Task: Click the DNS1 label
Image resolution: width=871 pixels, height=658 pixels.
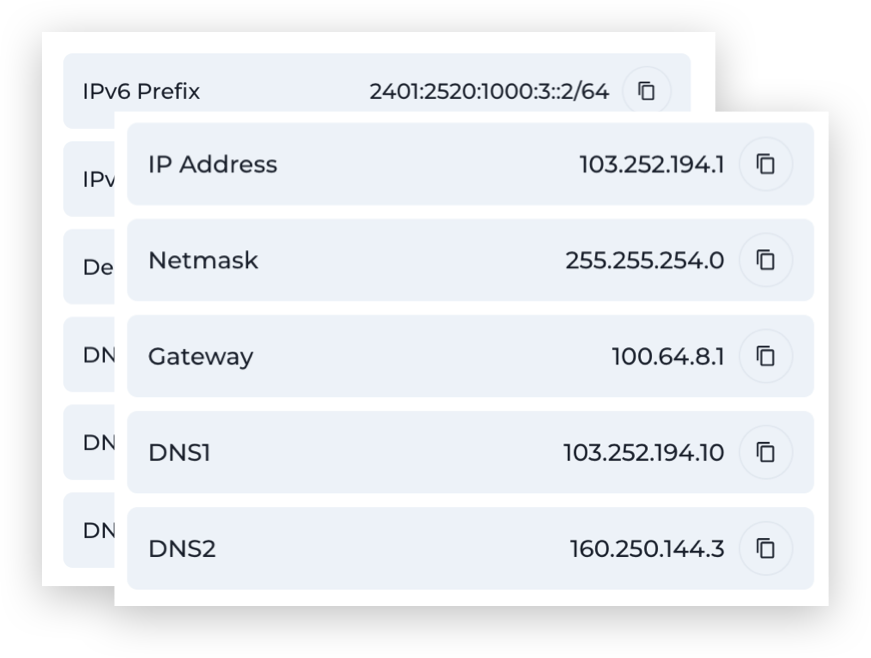Action: tap(179, 453)
